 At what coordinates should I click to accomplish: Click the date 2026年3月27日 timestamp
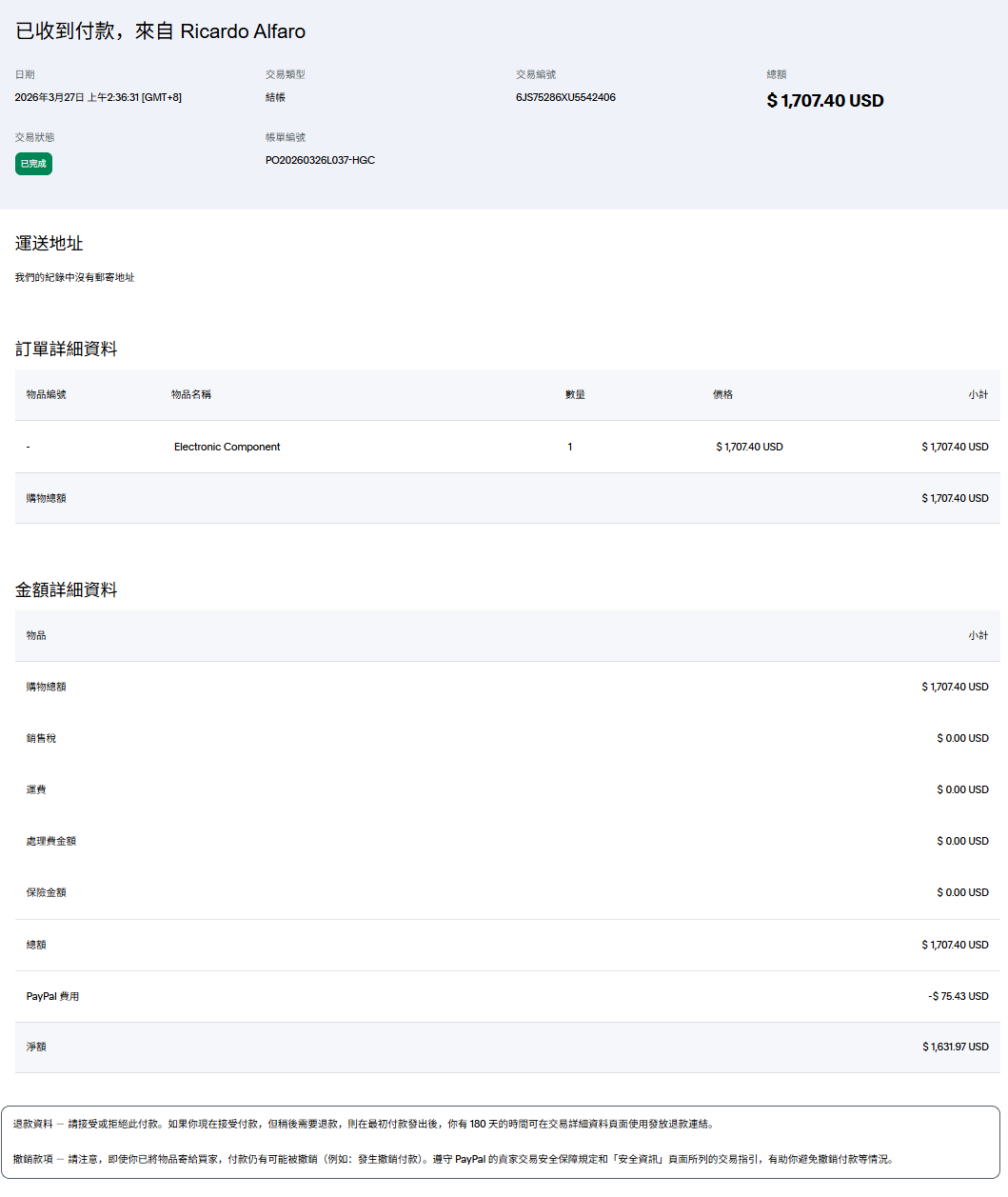click(98, 97)
